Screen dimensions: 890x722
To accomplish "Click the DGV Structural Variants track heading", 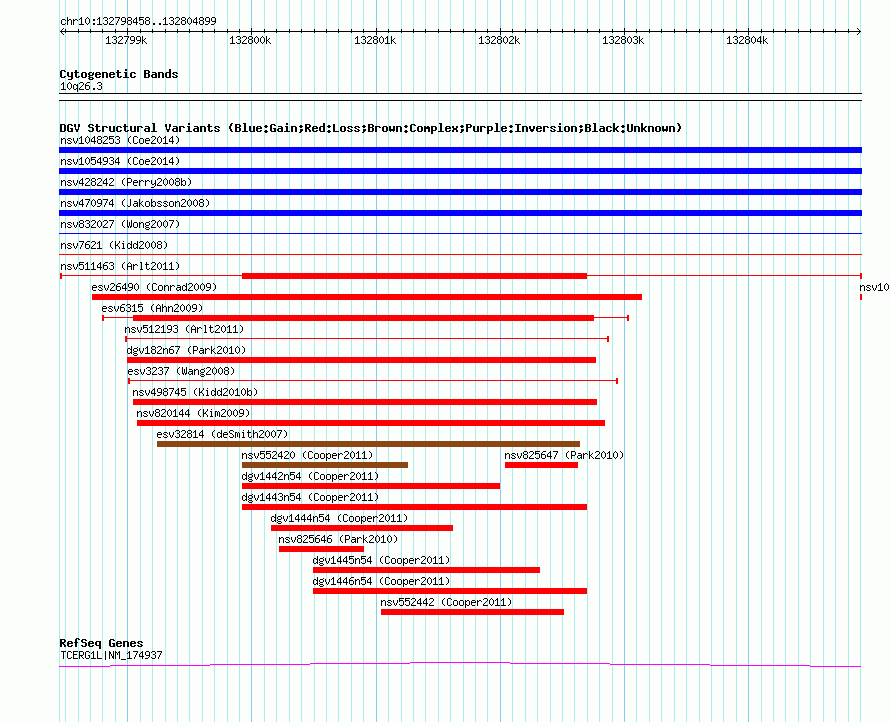I will [371, 128].
